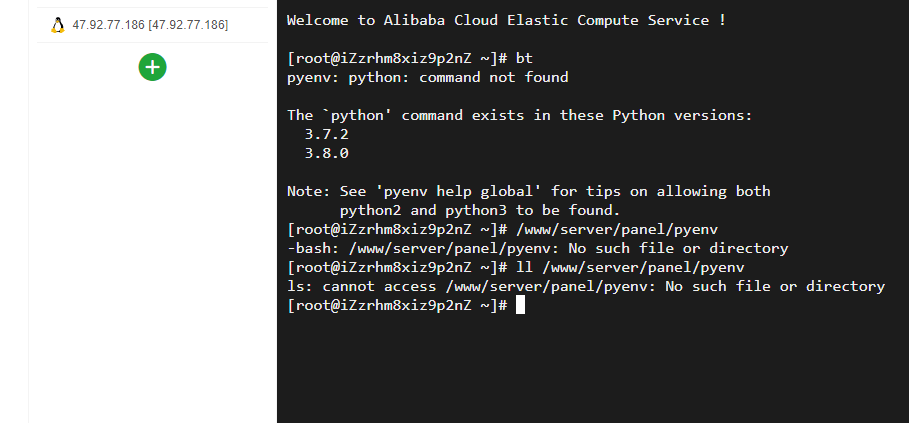The image size is (909, 423).
Task: Click the /www/server/panel/pyenv command without ll
Action: pyautogui.click(x=617, y=229)
